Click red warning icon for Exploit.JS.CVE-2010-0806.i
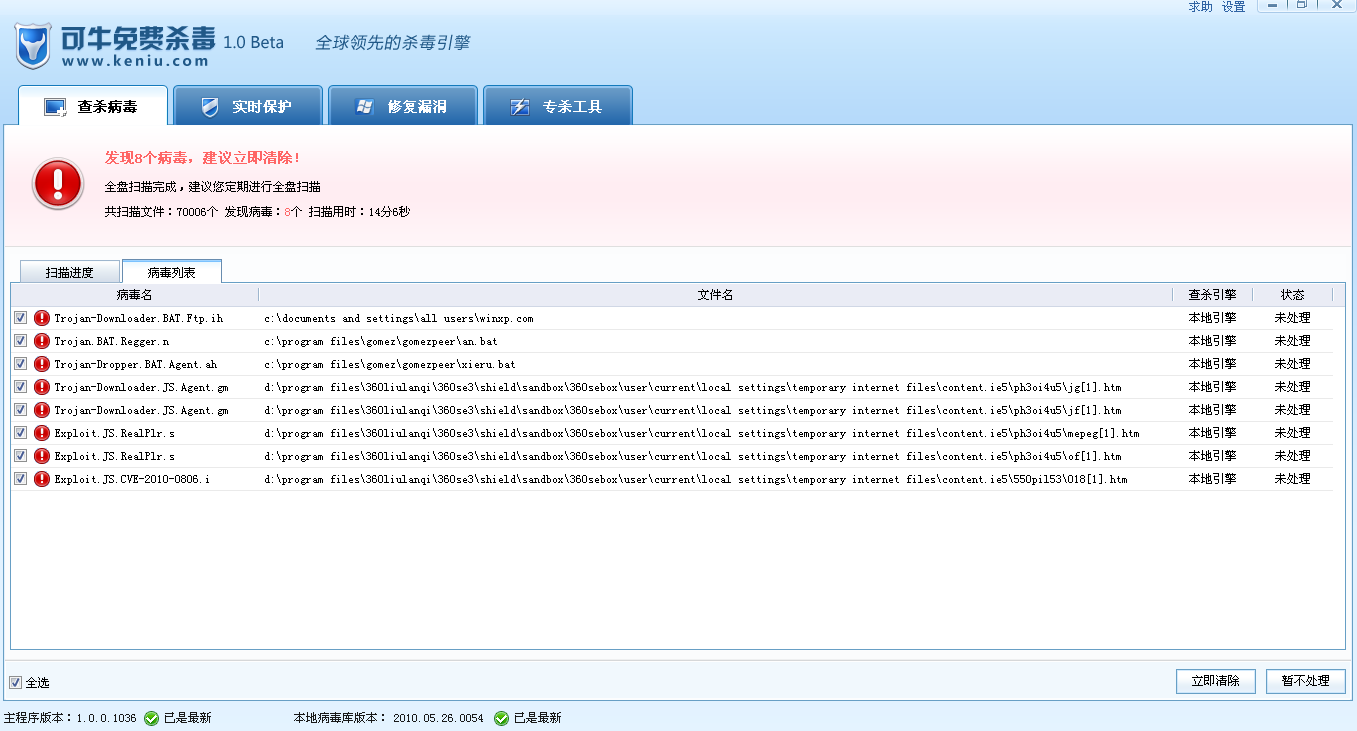1357x731 pixels. pos(41,479)
